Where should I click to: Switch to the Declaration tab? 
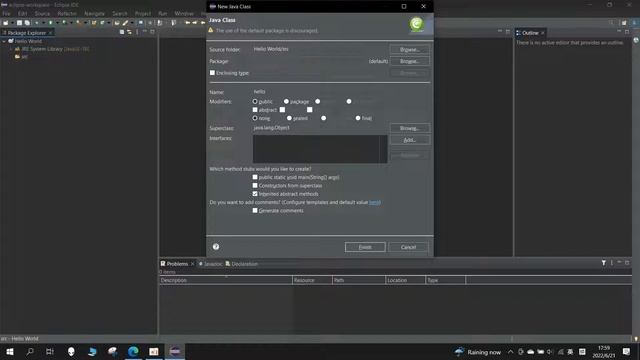click(242, 264)
